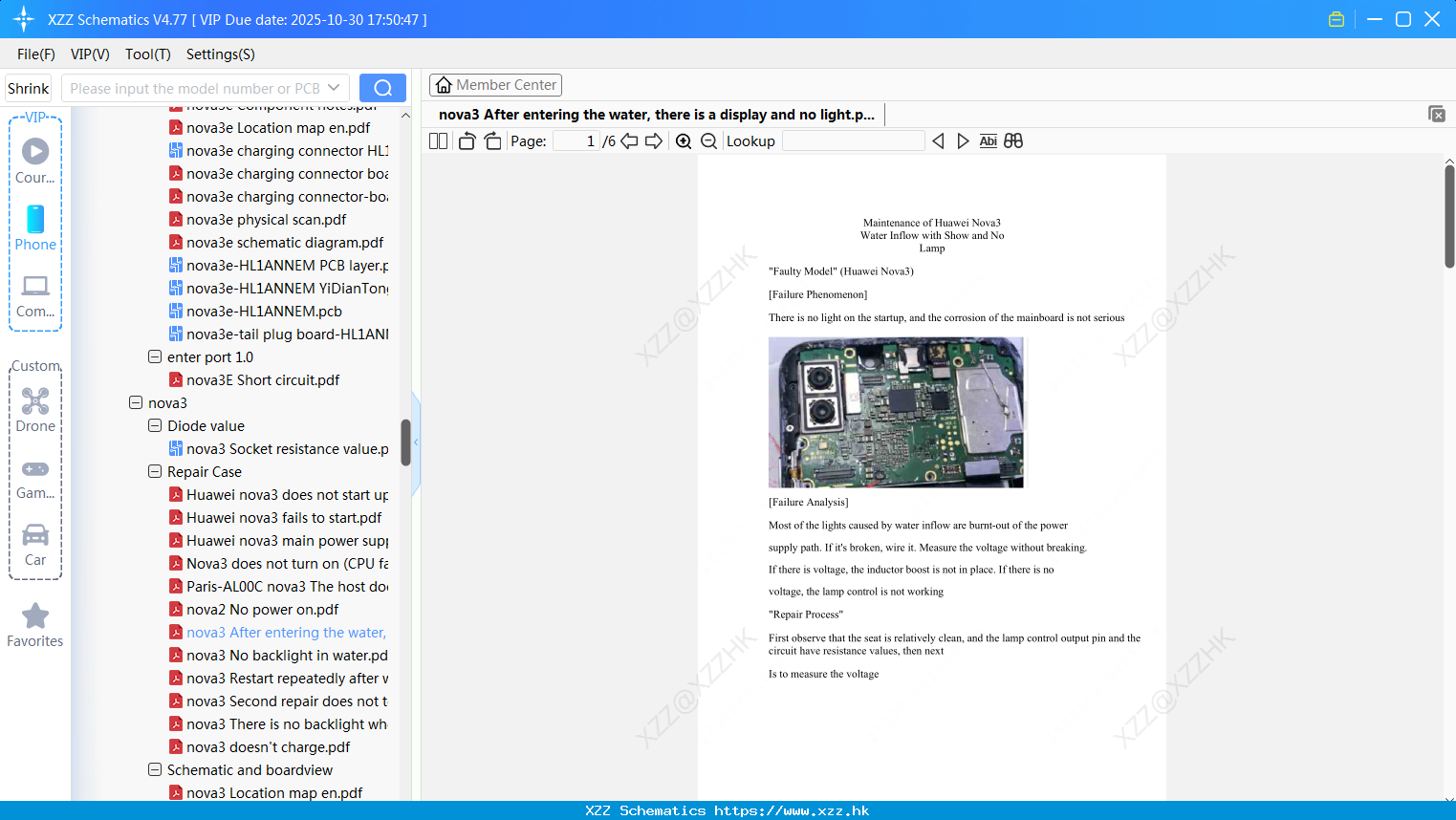Find next lookup result triangle
Viewport: 1456px width, 820px height.
pos(963,140)
